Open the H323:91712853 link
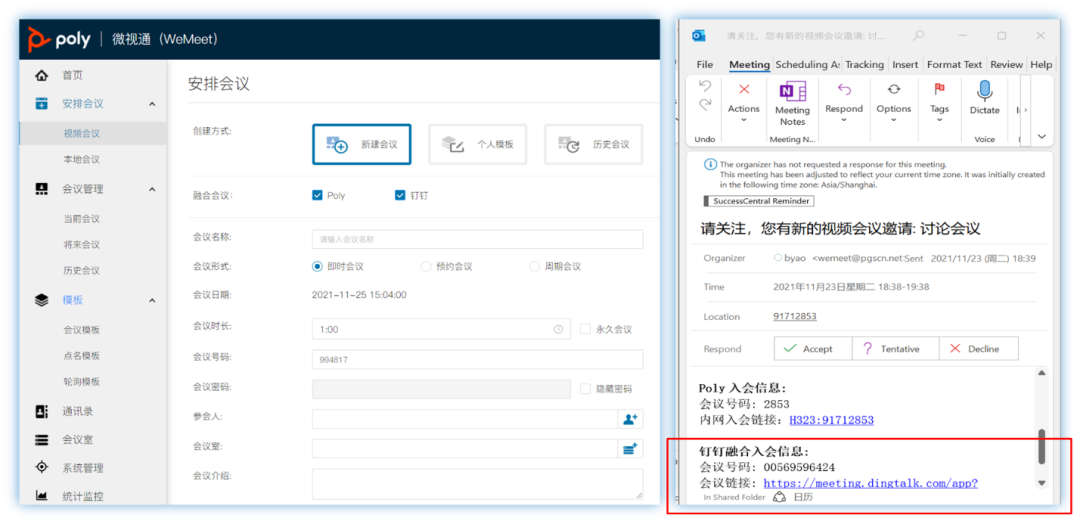This screenshot has height=524, width=1080. pos(831,419)
